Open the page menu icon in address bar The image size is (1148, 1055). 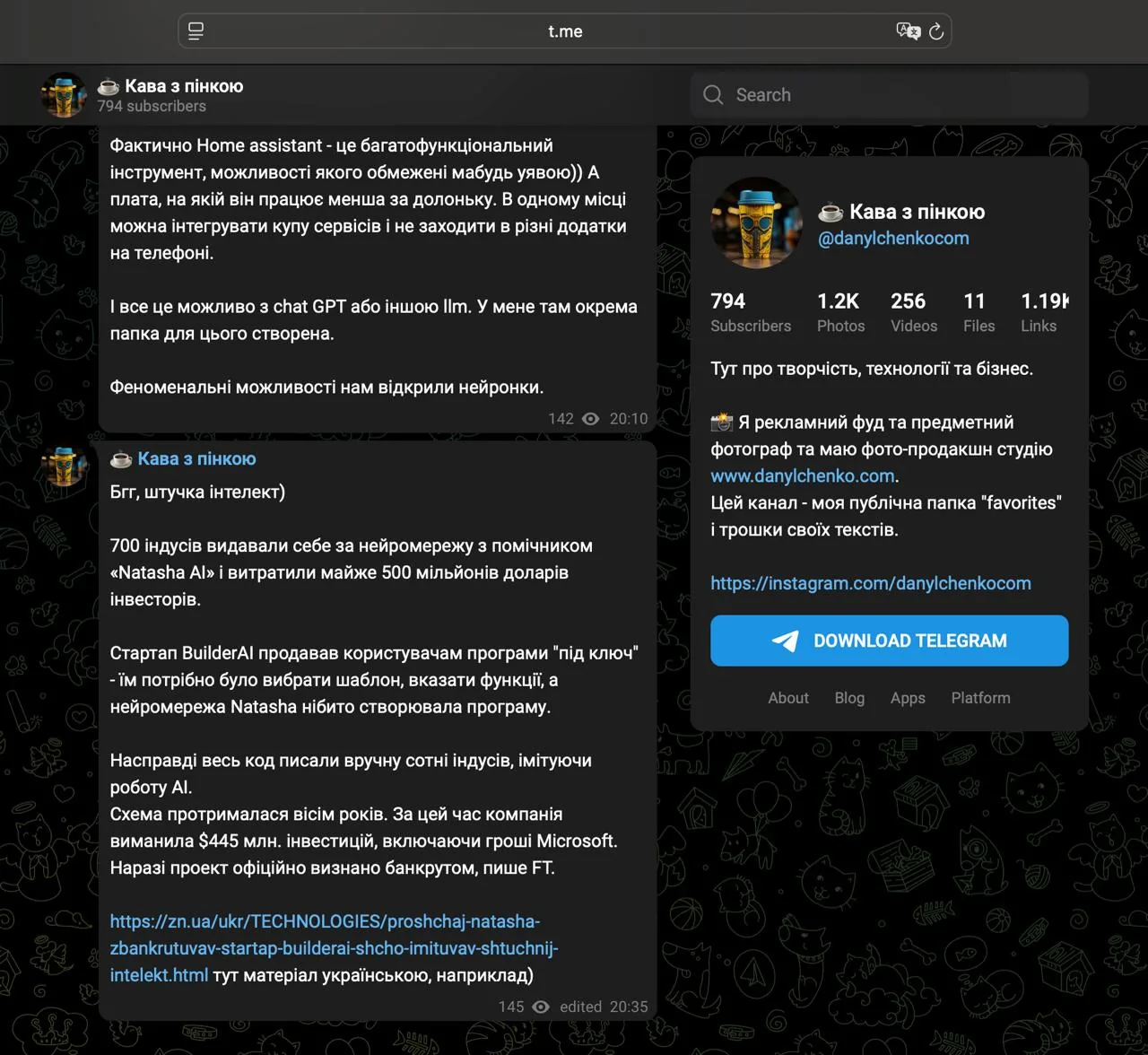(x=196, y=31)
